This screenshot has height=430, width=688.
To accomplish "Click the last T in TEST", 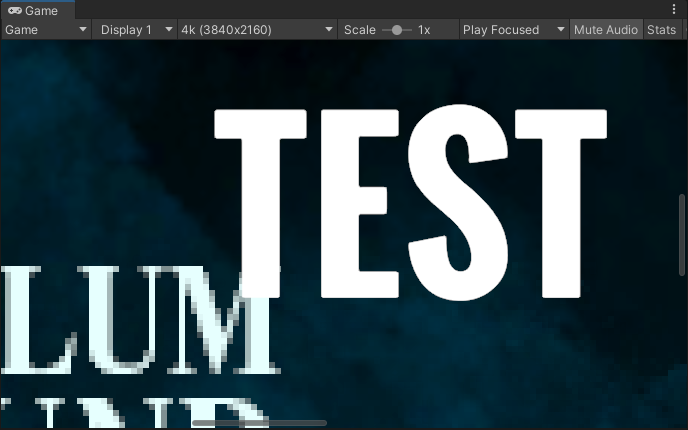I will point(559,200).
